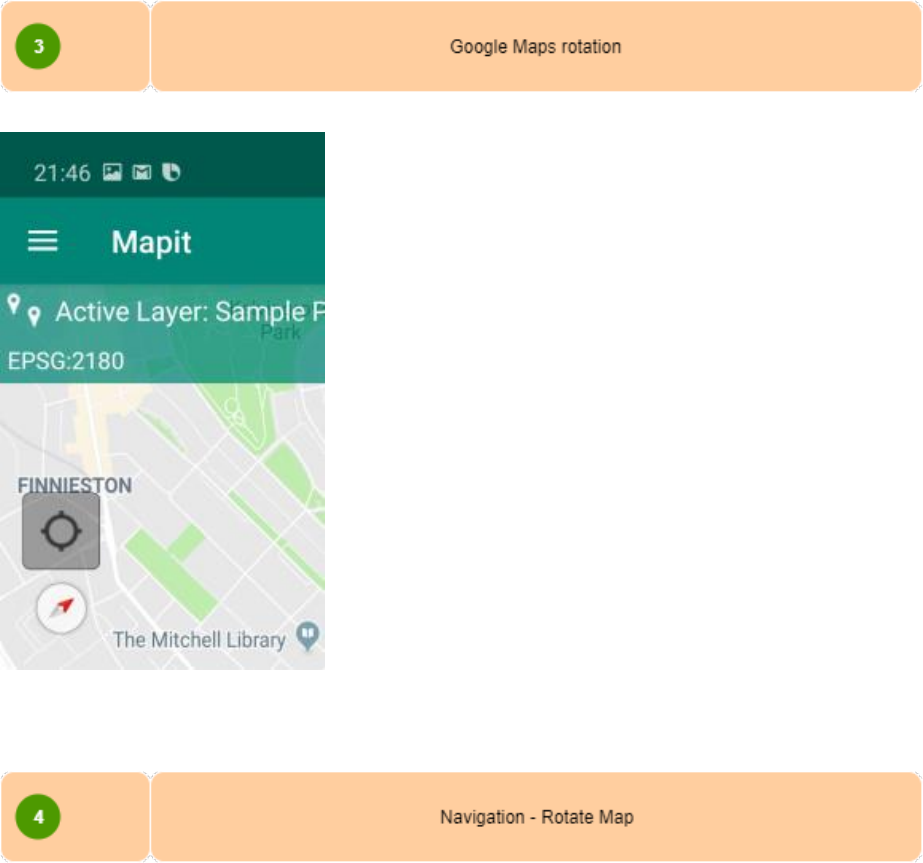Open the mail notification in the status bar

coord(141,172)
